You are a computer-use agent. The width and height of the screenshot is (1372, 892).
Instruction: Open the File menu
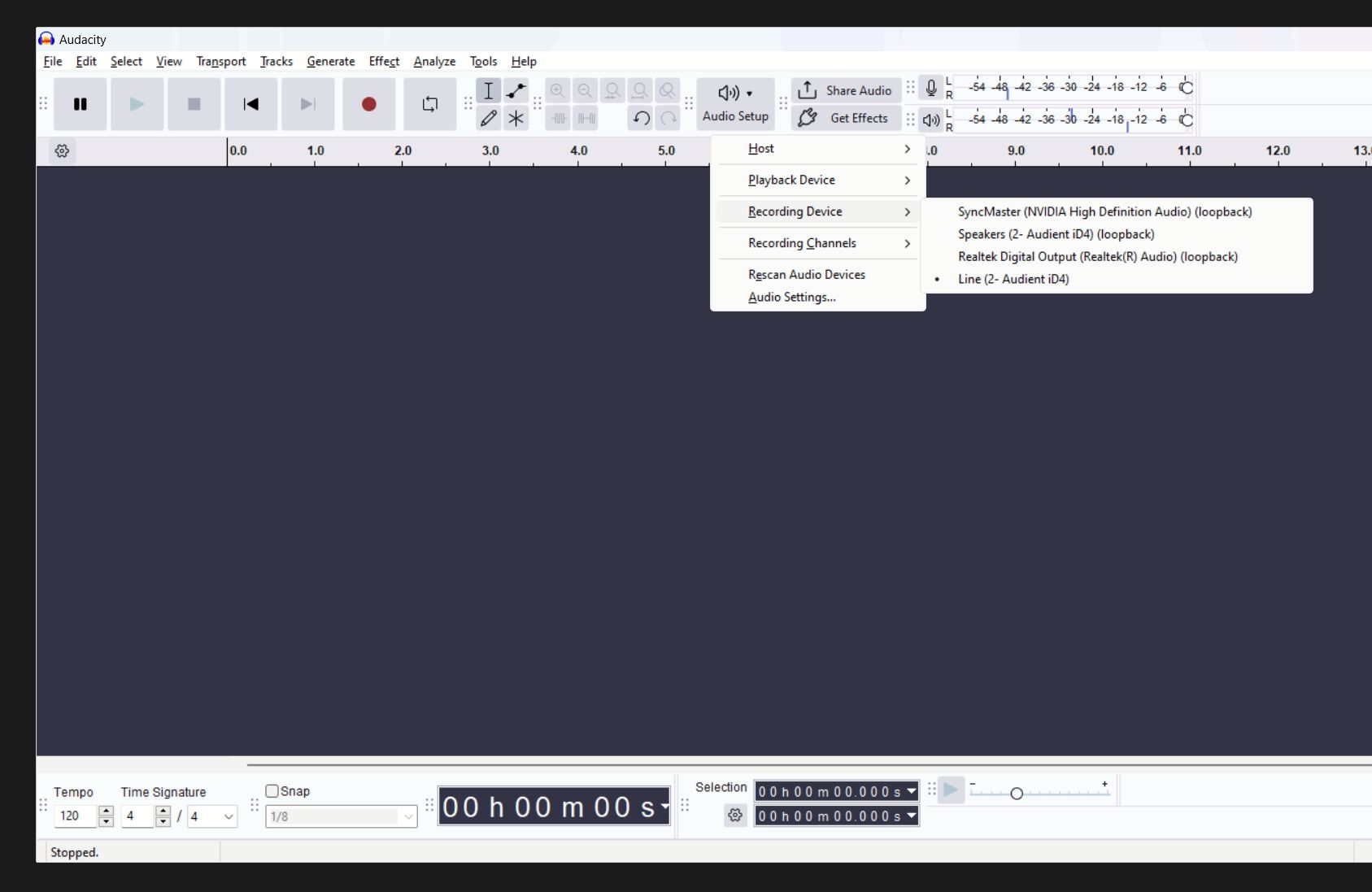[53, 61]
